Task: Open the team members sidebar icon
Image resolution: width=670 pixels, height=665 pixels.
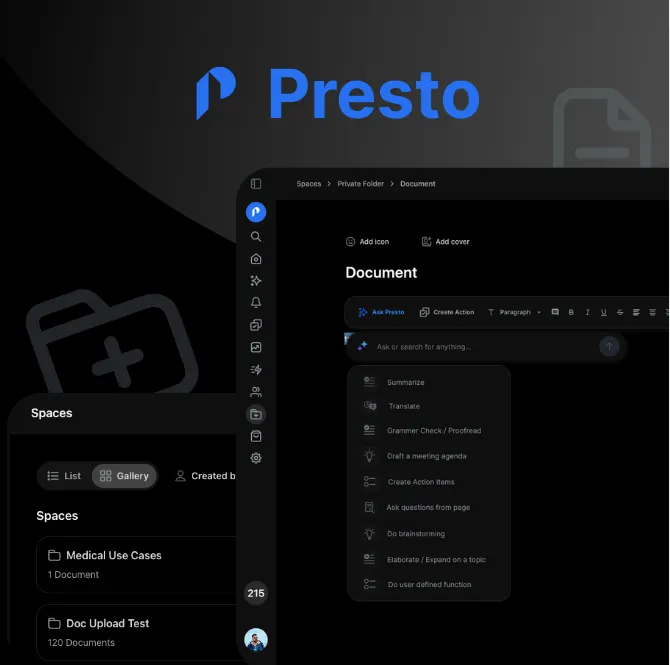Action: pyautogui.click(x=256, y=392)
